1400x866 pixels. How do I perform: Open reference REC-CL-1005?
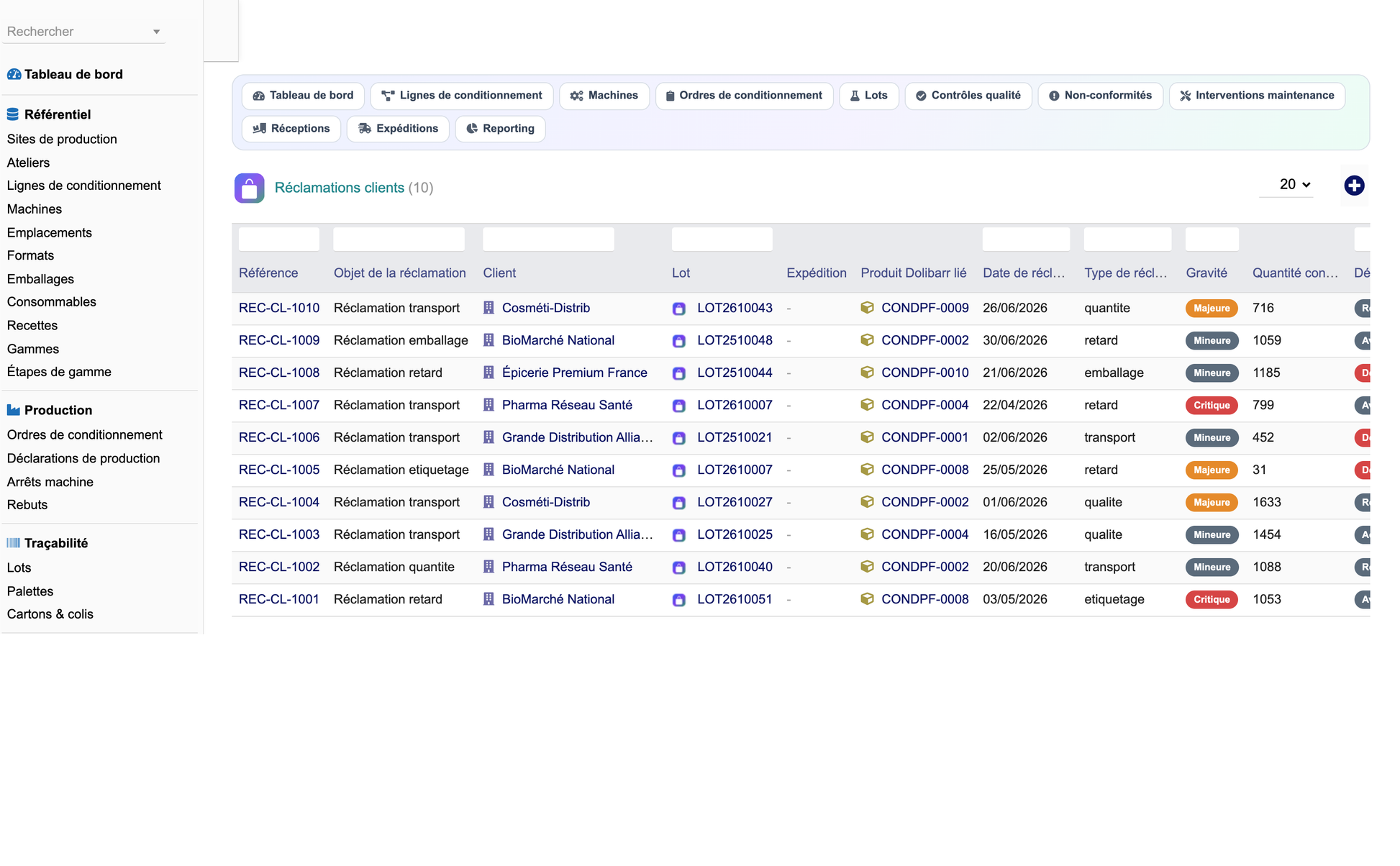tap(279, 470)
